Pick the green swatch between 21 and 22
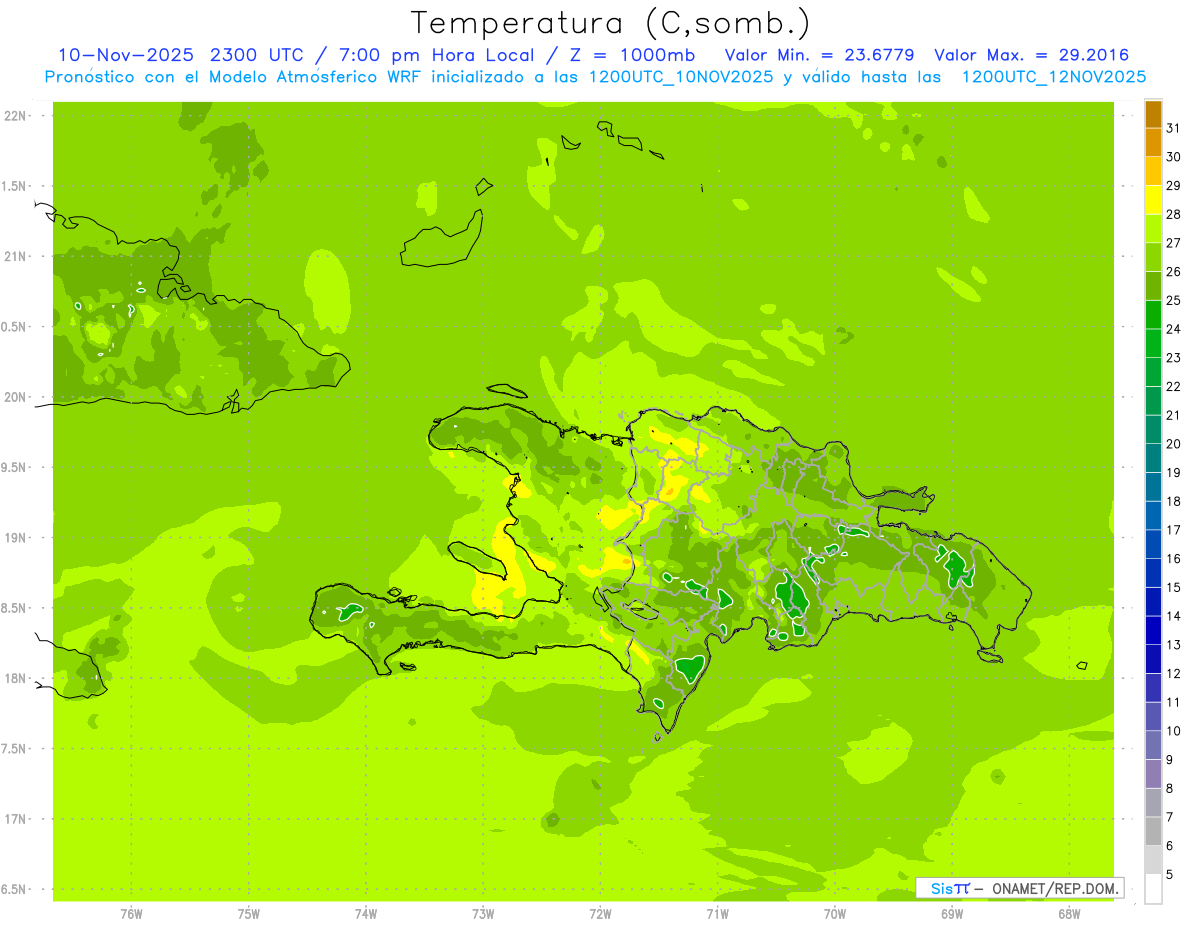 pos(1153,401)
